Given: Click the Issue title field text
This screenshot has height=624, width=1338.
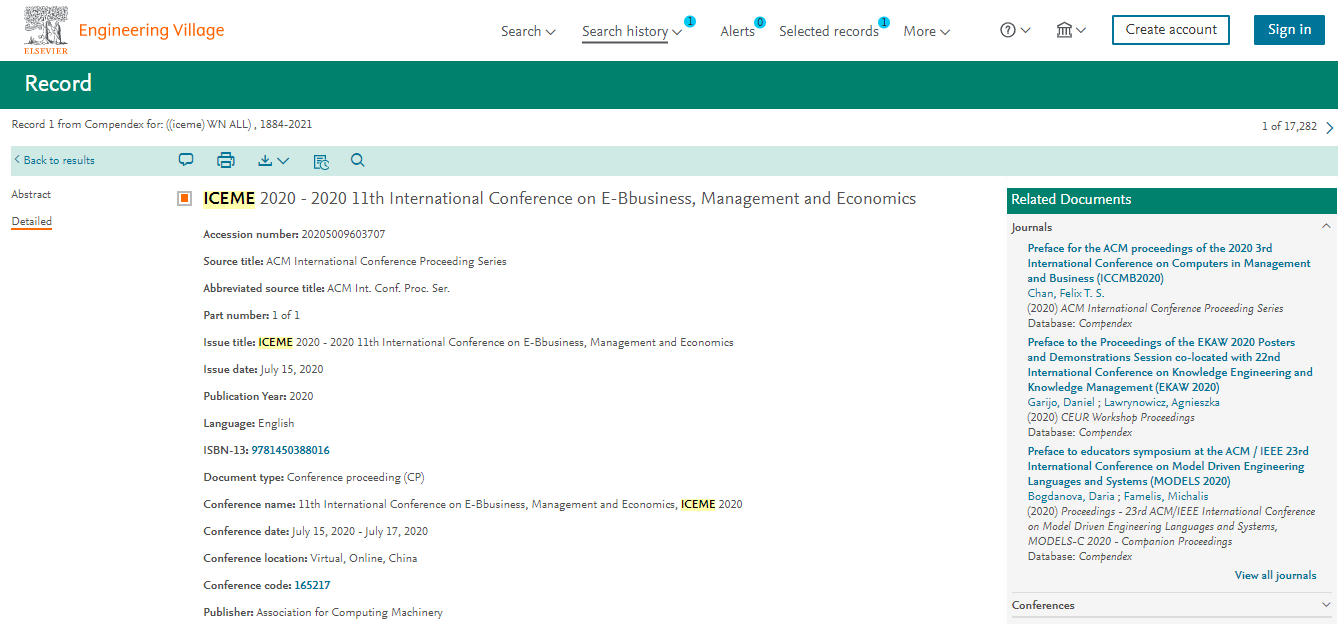Looking at the screenshot, I should (496, 342).
